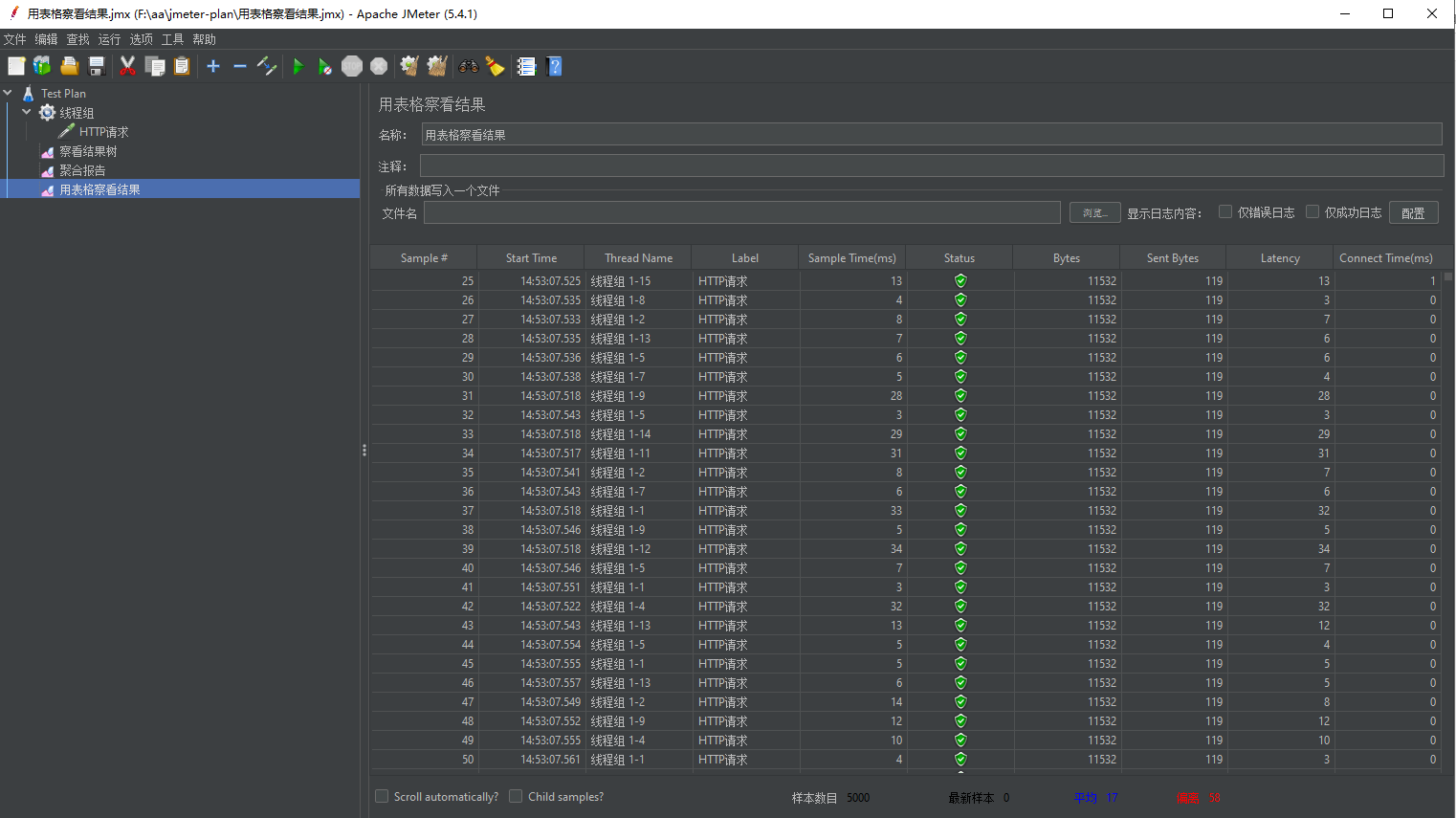Reset search with yellow brush icon
The width and height of the screenshot is (1456, 818).
coord(495,66)
